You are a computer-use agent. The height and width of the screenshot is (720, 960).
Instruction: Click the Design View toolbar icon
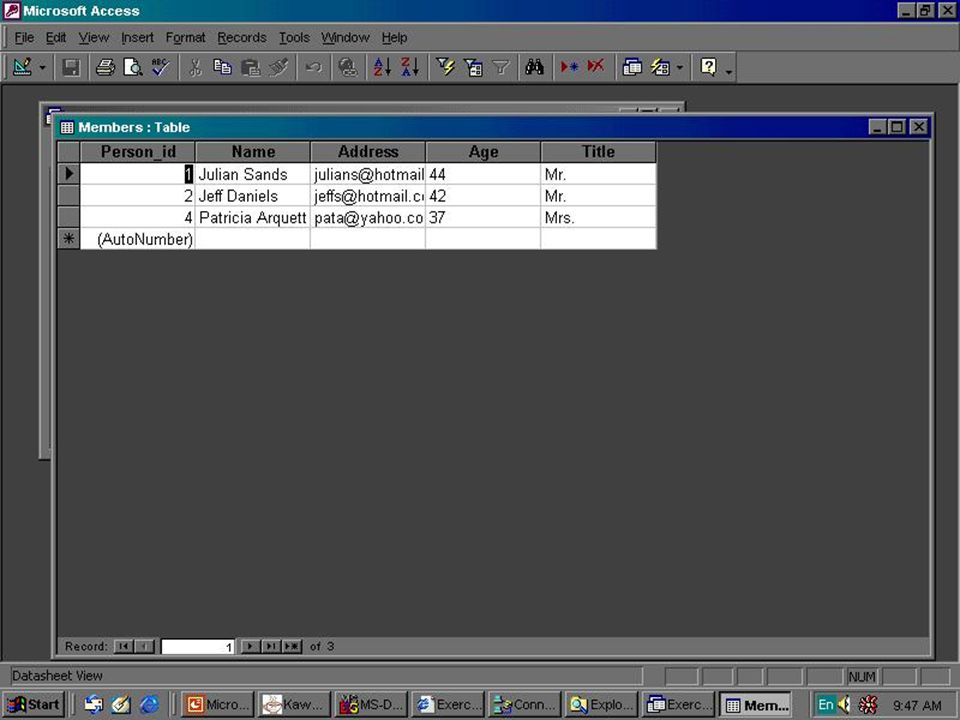click(x=22, y=67)
